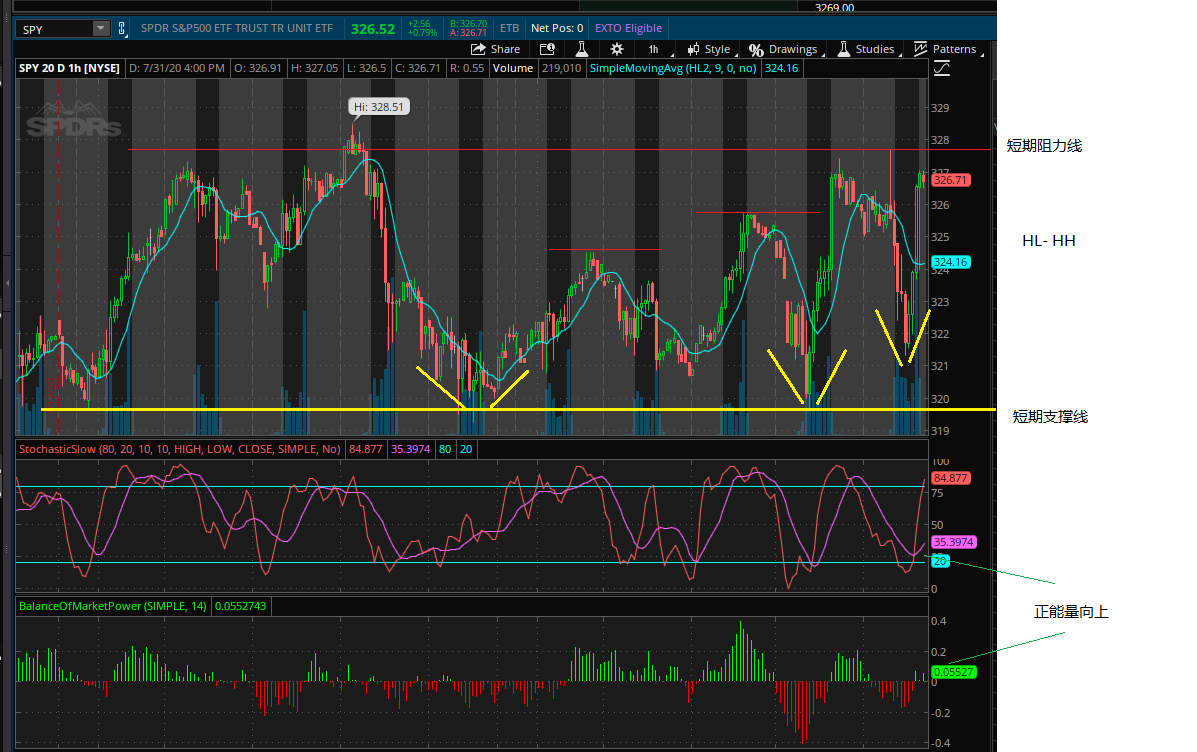Click the low value L: 326.5
The image size is (1197, 752).
click(x=366, y=68)
